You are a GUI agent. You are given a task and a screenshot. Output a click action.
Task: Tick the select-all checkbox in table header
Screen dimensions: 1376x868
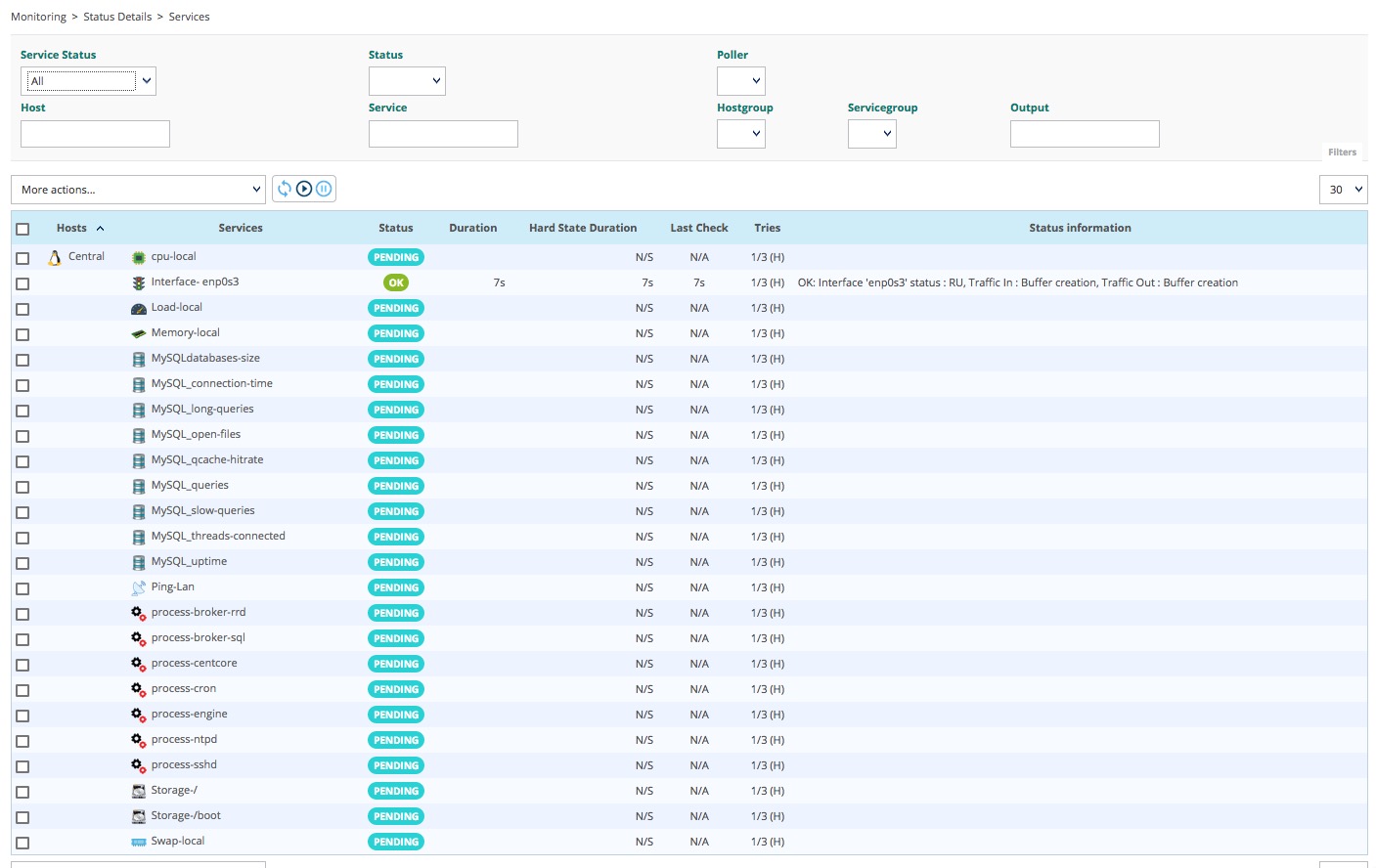tap(22, 229)
